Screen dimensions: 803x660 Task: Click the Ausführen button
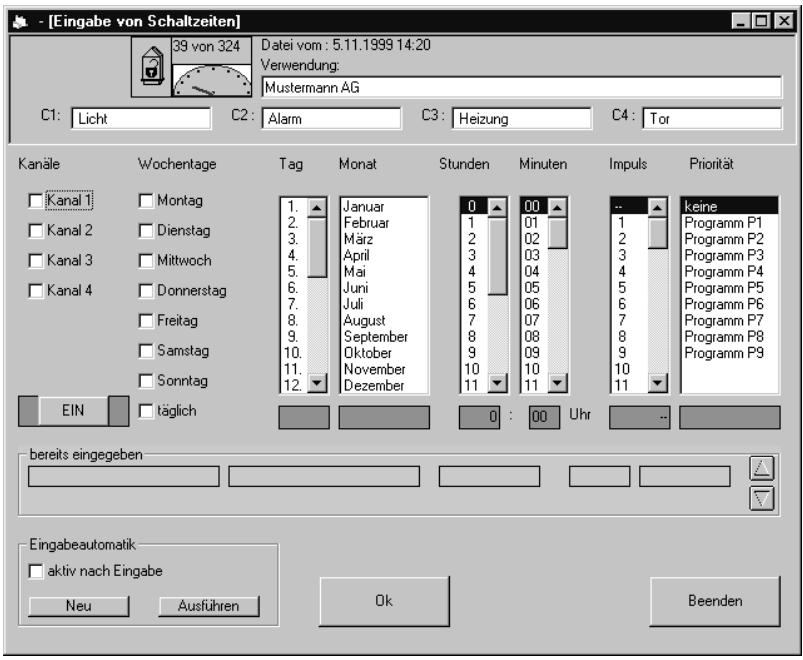tap(208, 605)
